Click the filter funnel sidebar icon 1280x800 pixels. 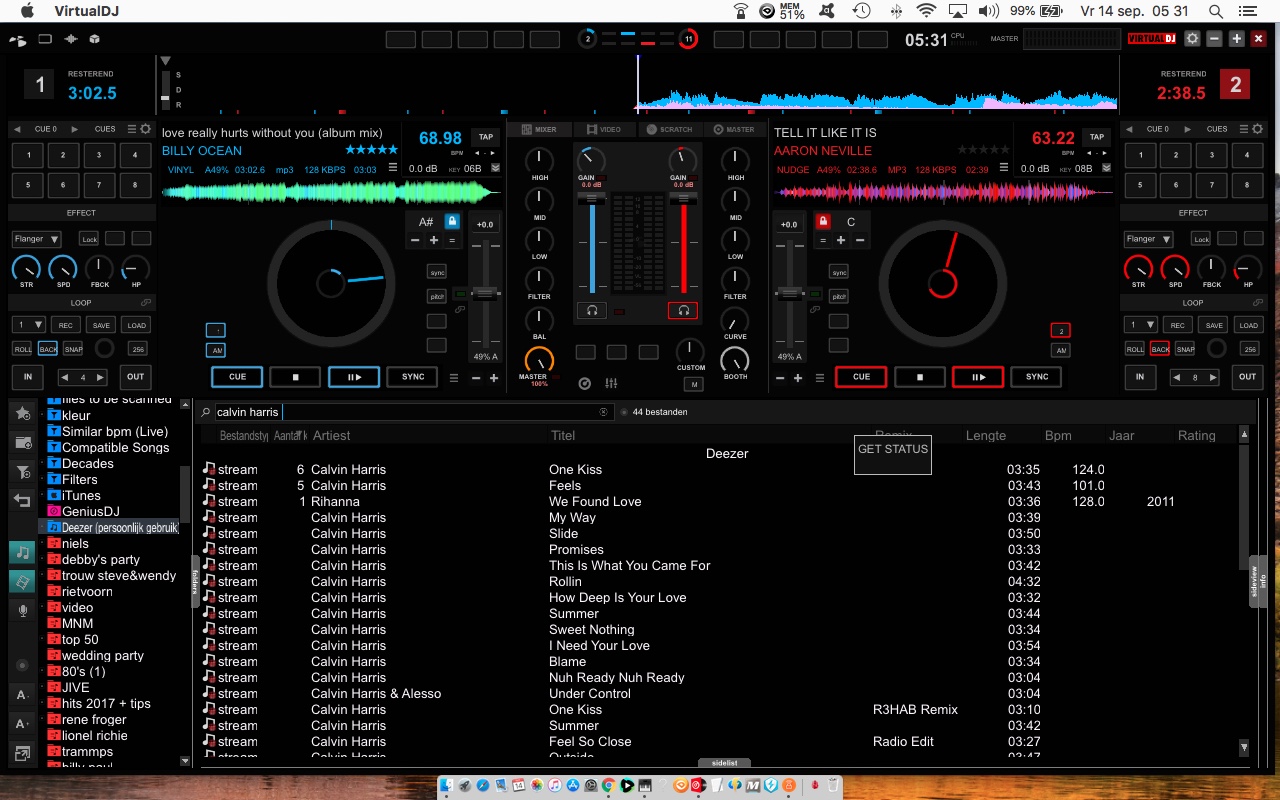pos(23,471)
